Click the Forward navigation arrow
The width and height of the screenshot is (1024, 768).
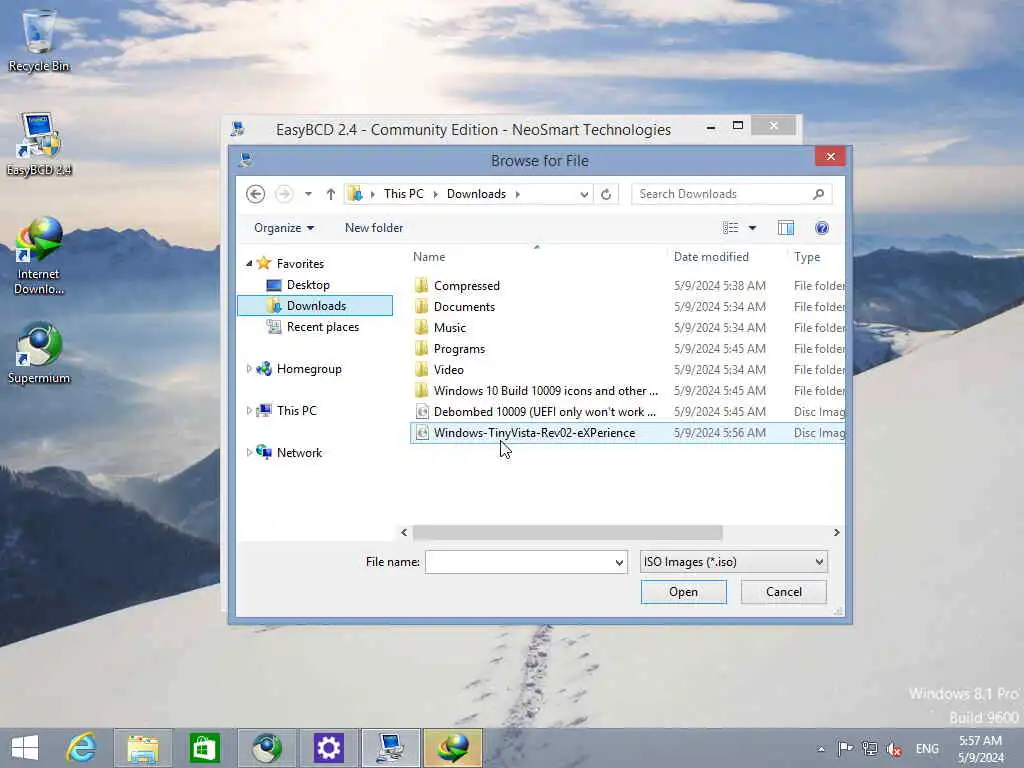[x=283, y=194]
